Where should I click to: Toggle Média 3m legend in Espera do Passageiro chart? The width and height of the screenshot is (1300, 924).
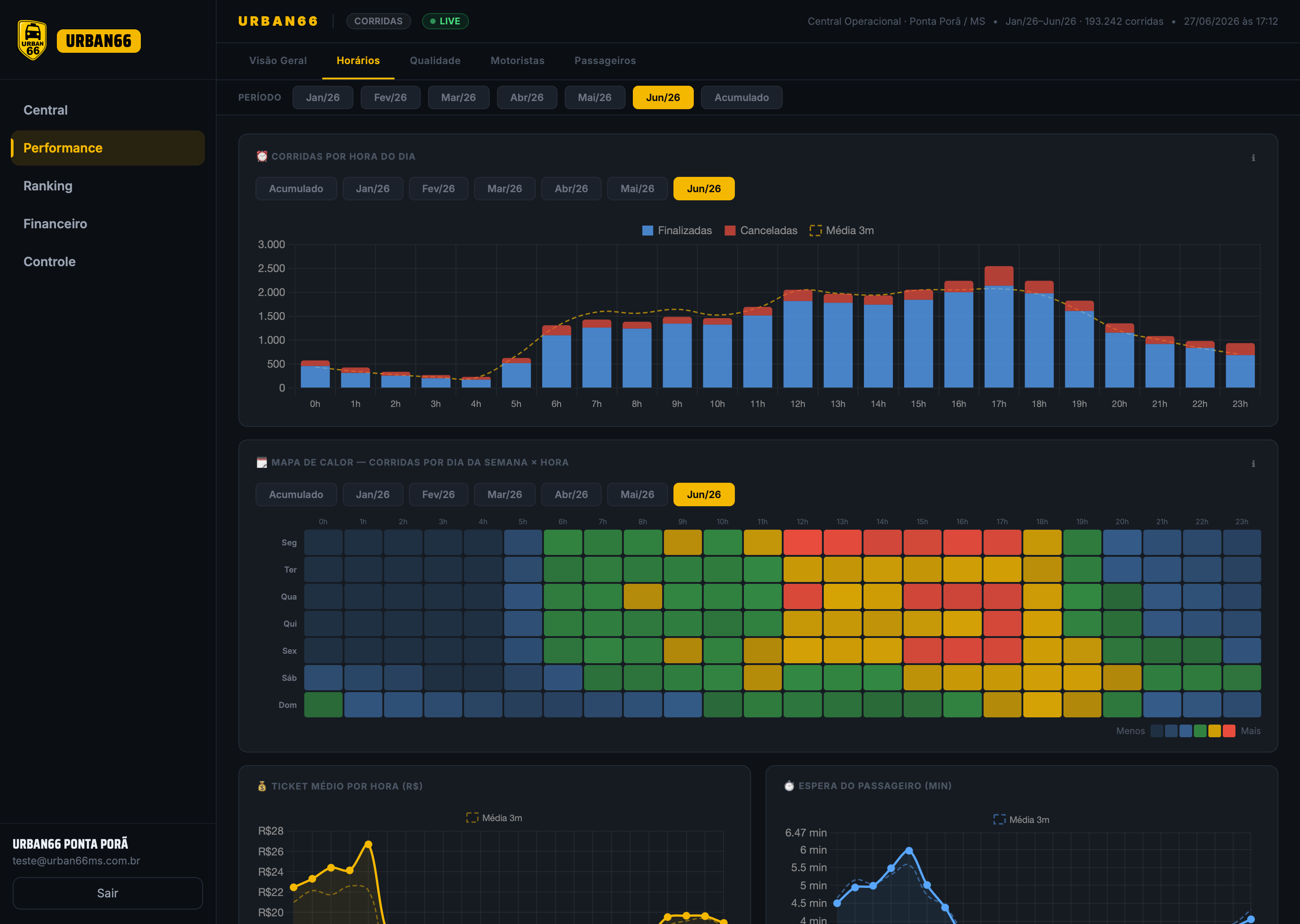click(x=1021, y=819)
